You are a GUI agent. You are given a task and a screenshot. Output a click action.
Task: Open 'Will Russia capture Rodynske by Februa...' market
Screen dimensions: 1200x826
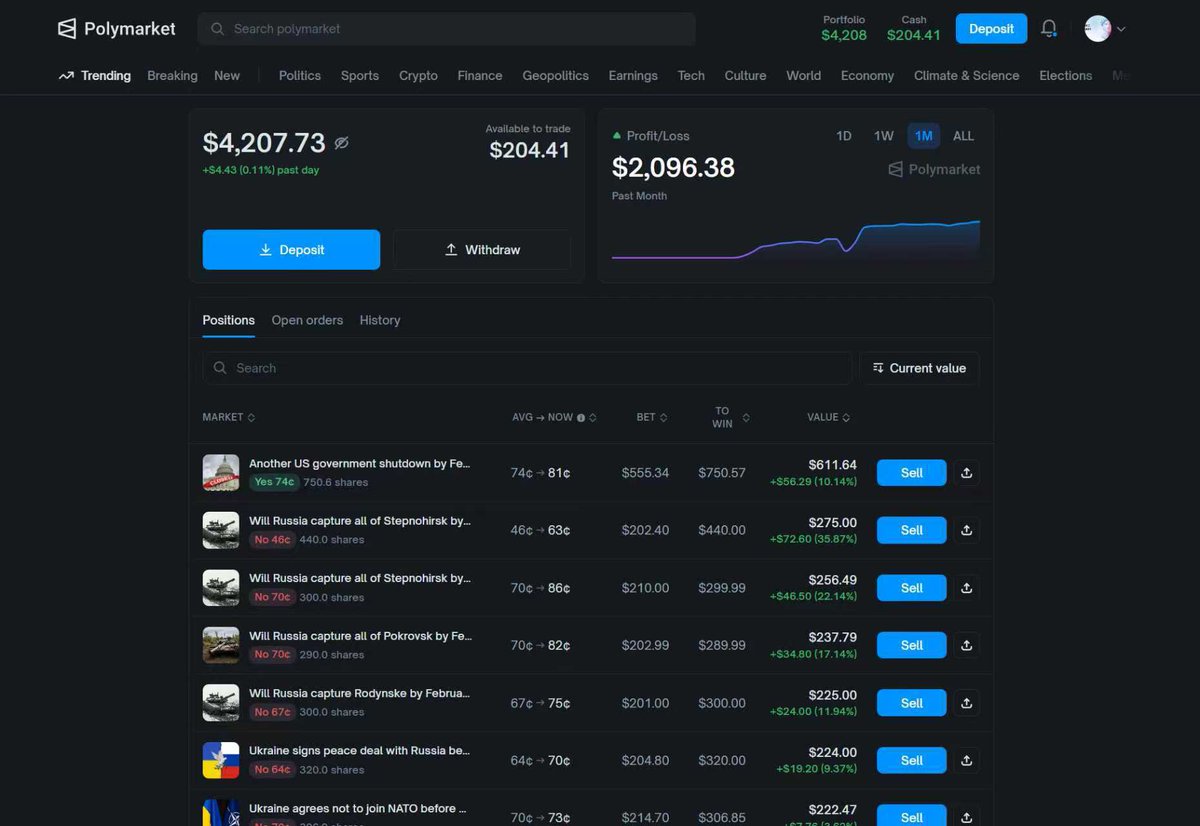pos(360,694)
